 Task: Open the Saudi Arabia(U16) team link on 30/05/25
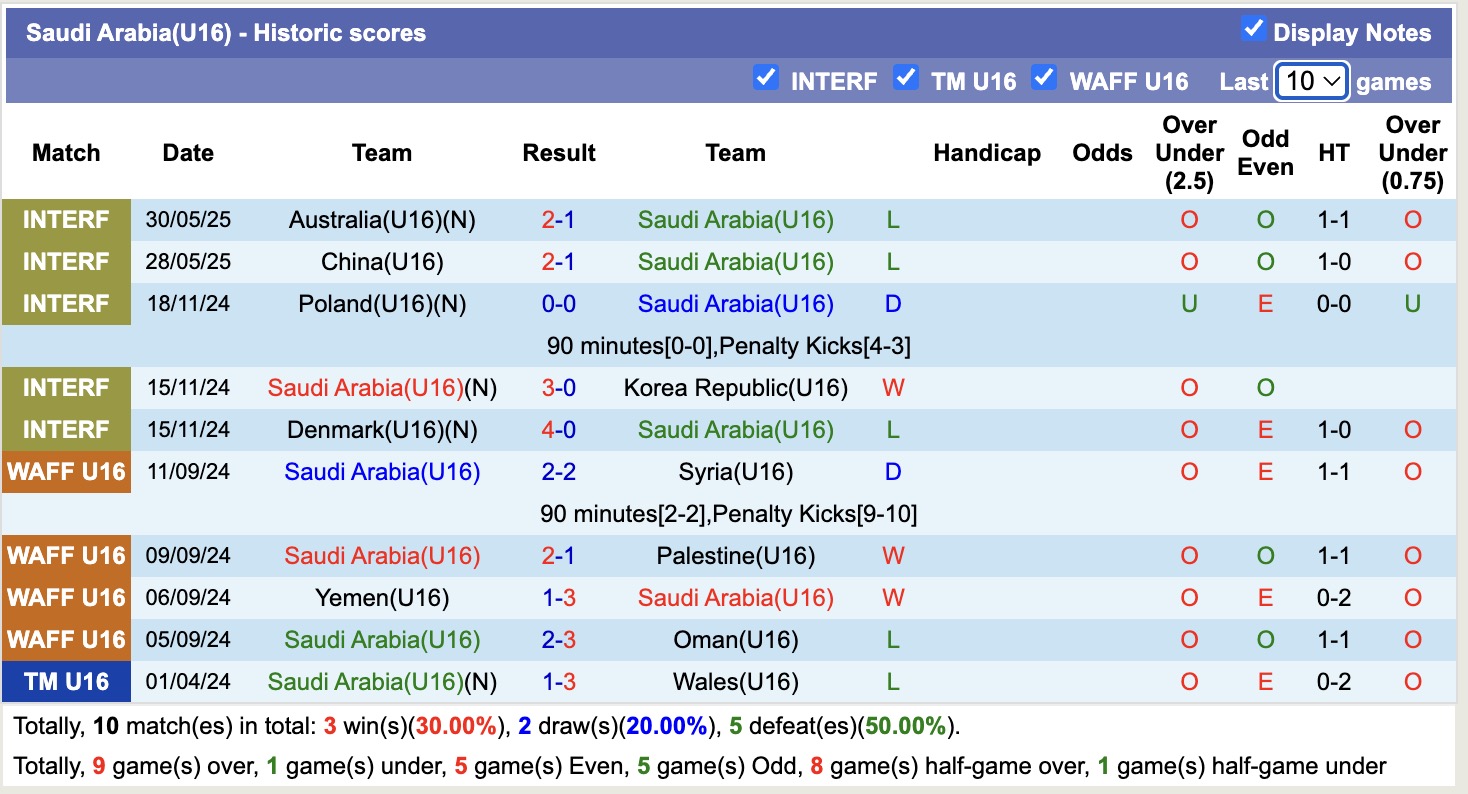736,219
